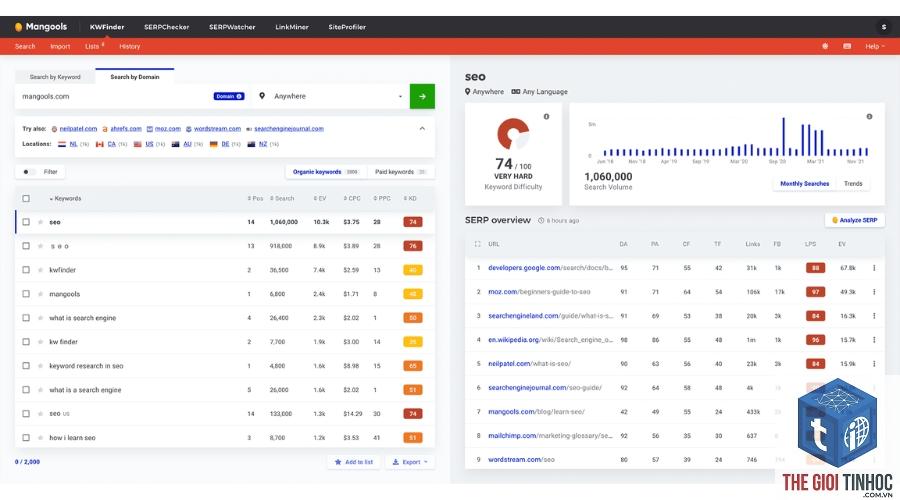This screenshot has height=500, width=900.
Task: Open the History menu item
Action: (x=130, y=46)
